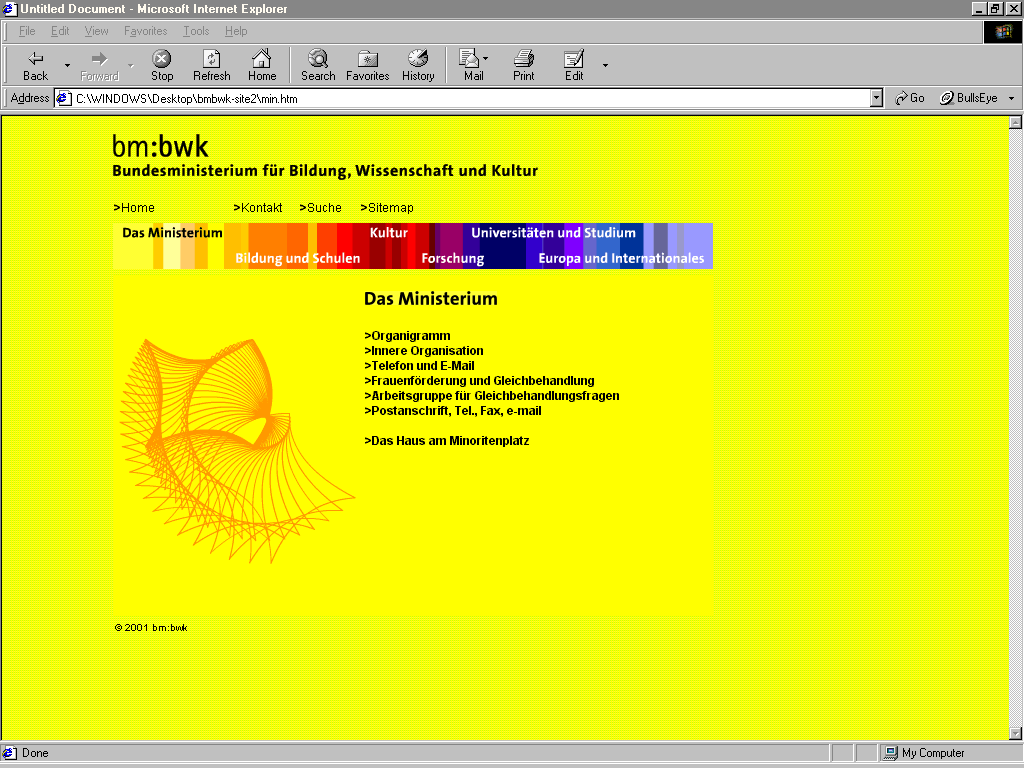Screen dimensions: 1024x768
Task: Print the page with the Print icon
Action: pos(524,58)
